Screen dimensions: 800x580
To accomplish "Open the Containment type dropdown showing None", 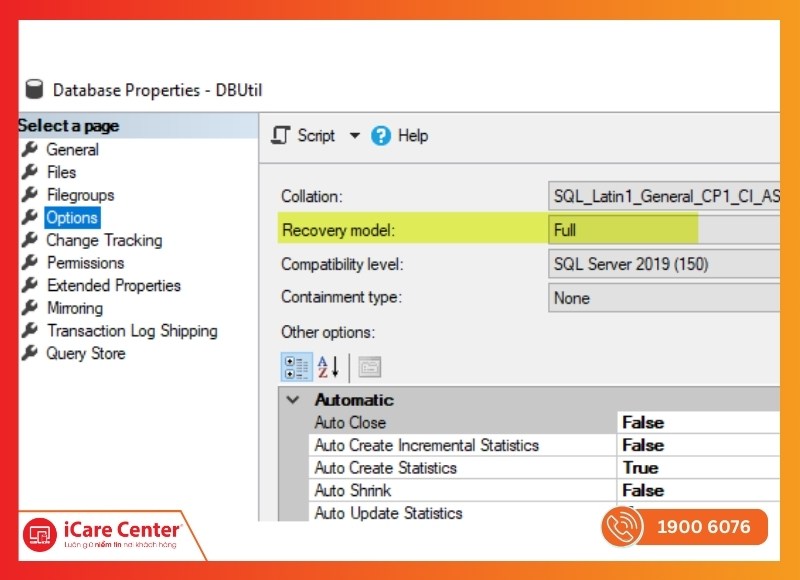I will click(664, 298).
